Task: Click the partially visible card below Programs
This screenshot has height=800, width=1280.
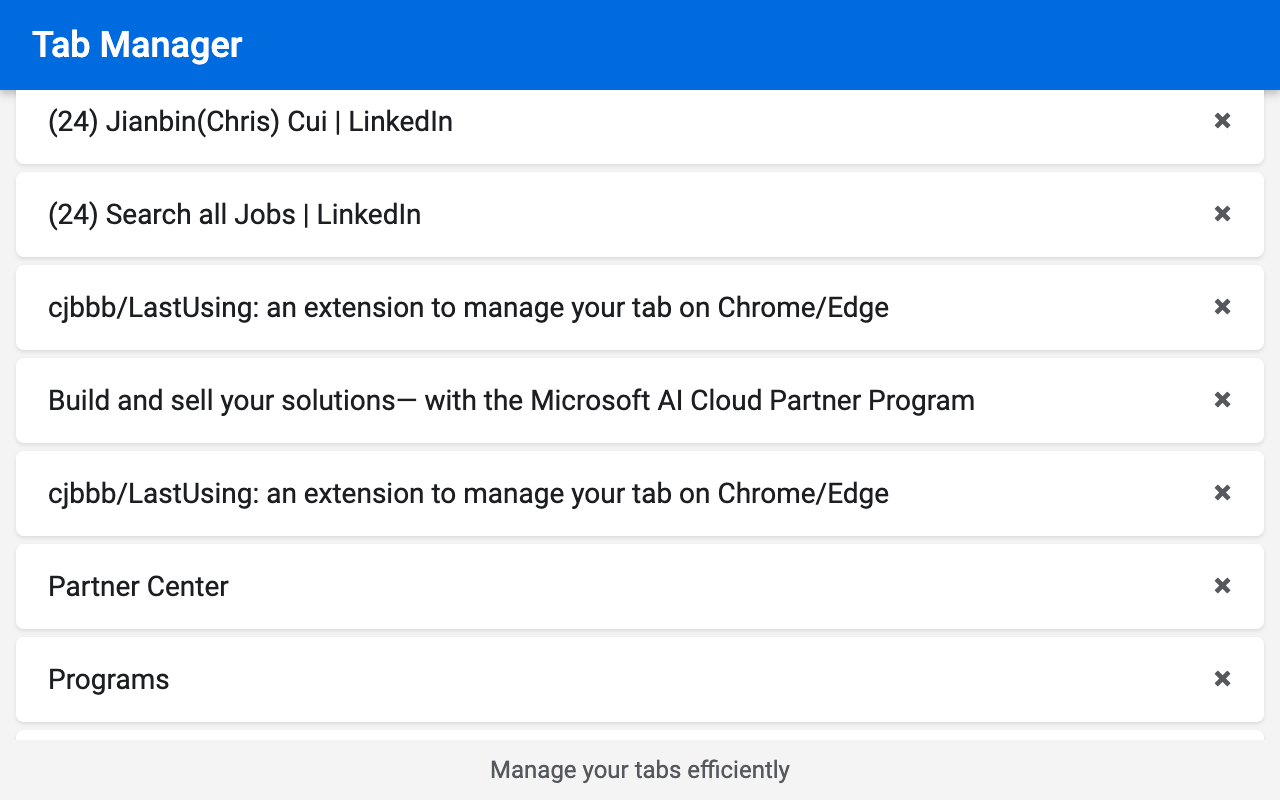Action: click(640, 735)
